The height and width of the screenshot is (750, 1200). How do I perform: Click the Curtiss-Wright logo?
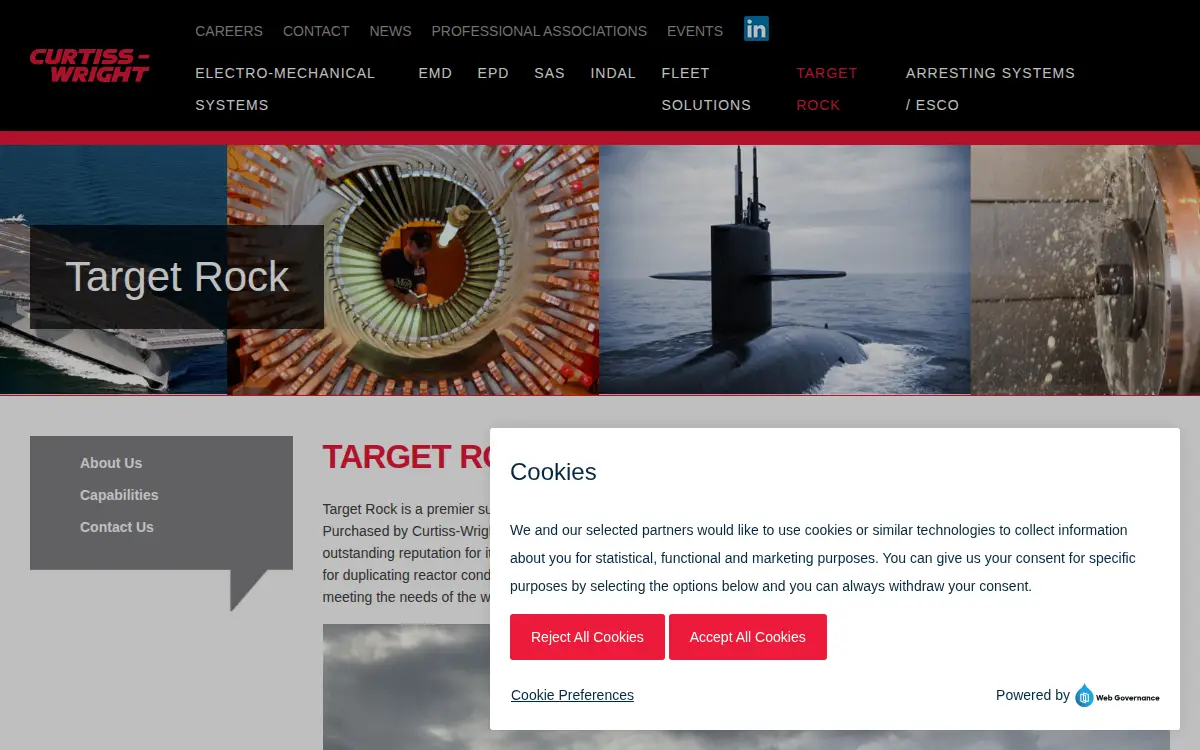90,65
